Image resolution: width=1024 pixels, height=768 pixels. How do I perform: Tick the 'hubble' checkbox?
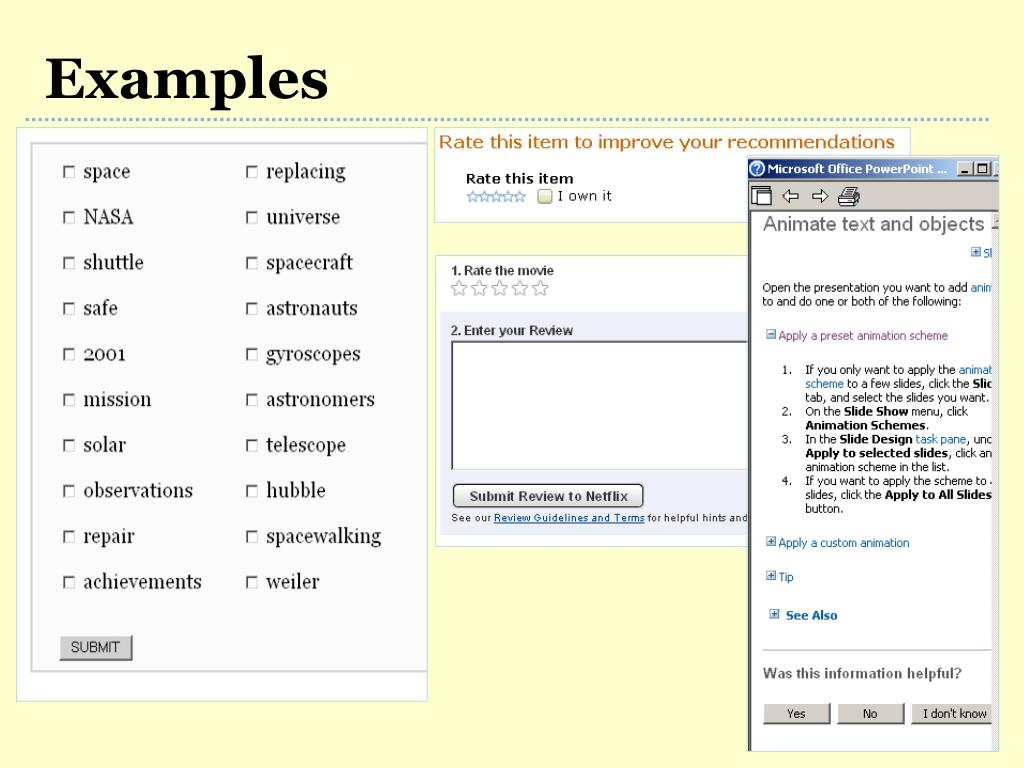click(251, 491)
